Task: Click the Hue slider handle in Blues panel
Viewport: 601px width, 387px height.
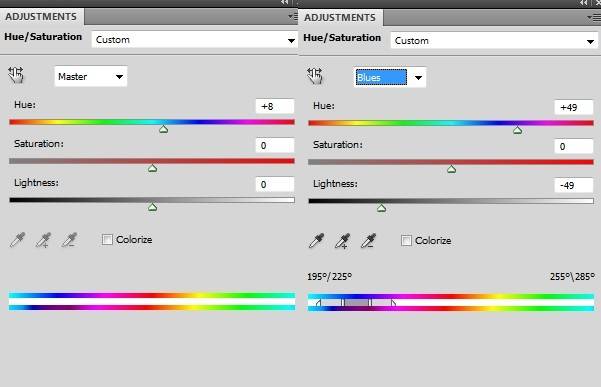Action: coord(517,131)
